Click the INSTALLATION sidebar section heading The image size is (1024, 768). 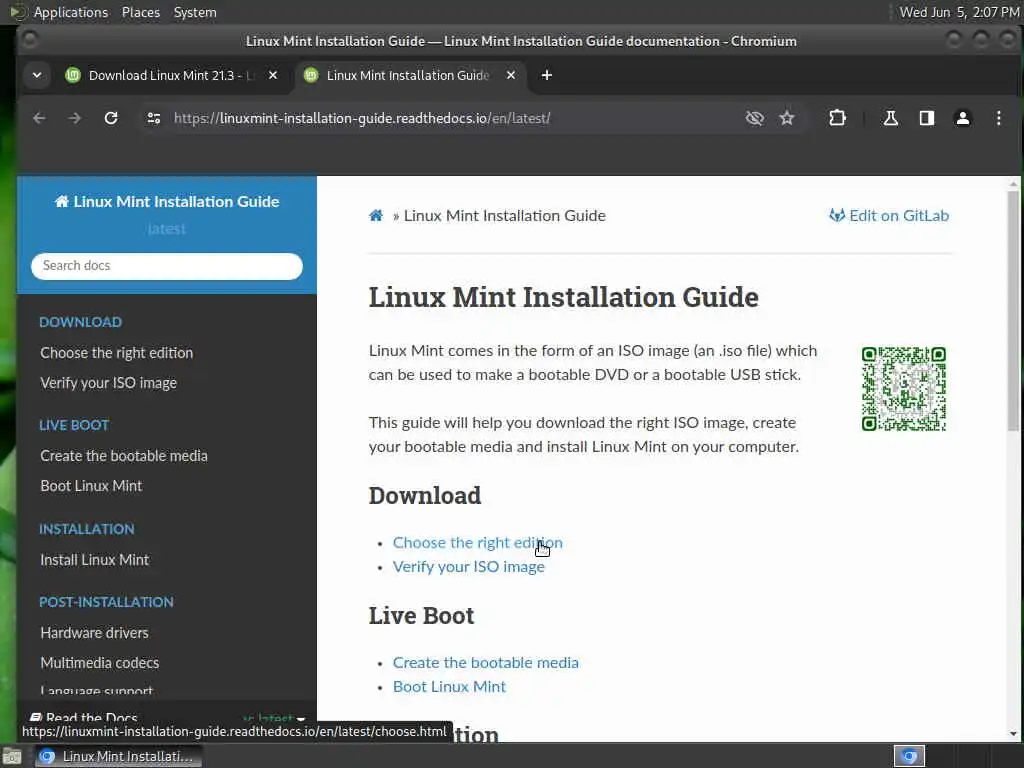coord(86,529)
